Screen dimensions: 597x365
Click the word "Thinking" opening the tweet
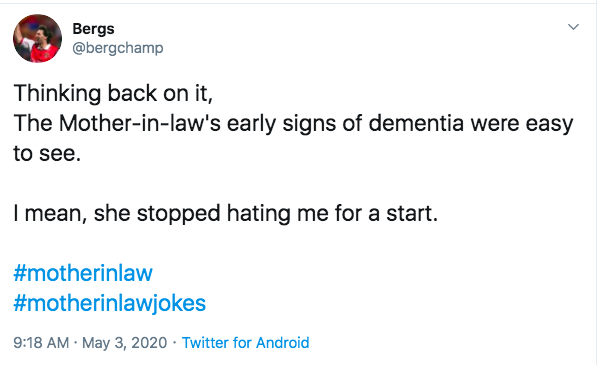(x=57, y=94)
